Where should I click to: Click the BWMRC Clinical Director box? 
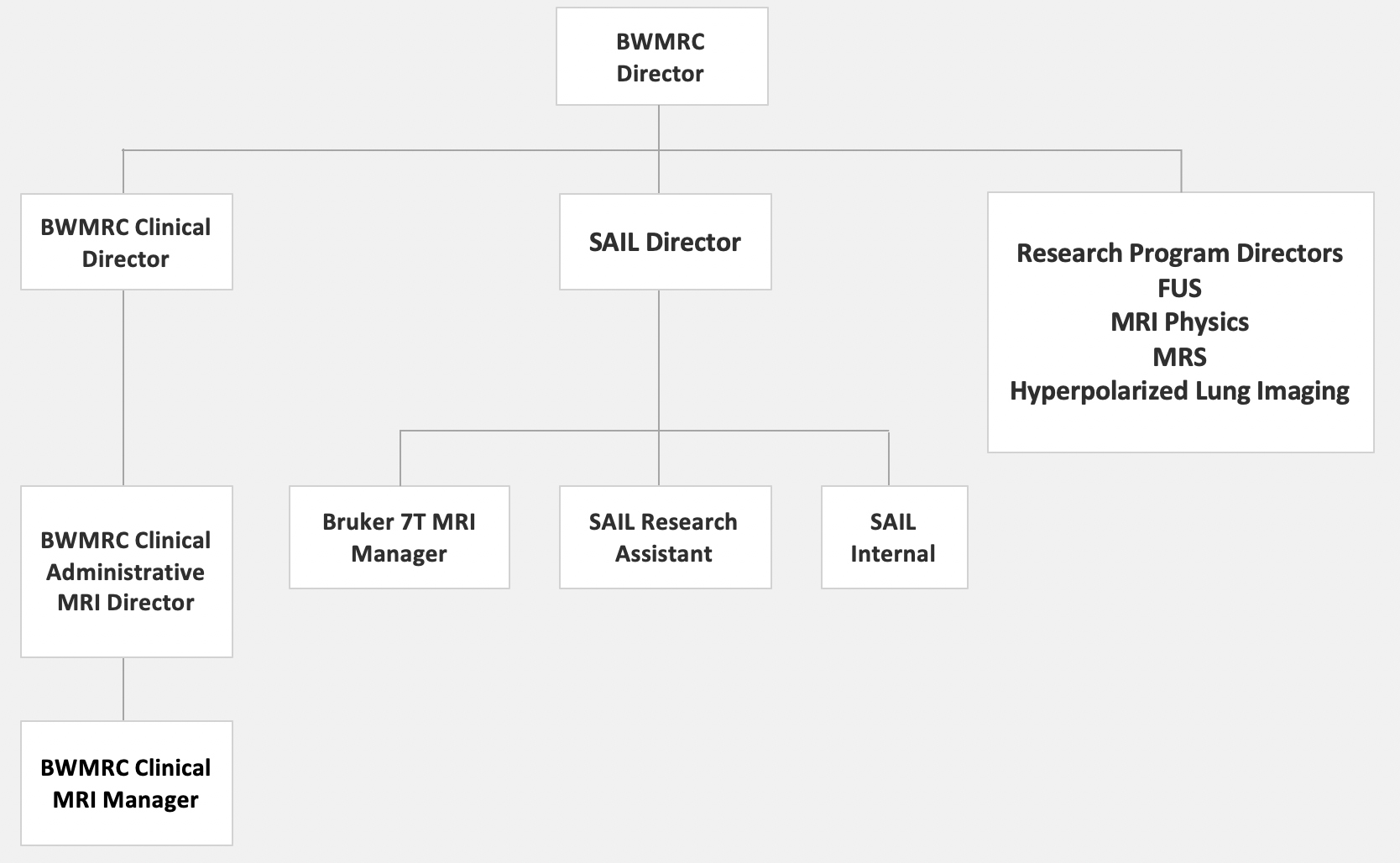(x=126, y=243)
